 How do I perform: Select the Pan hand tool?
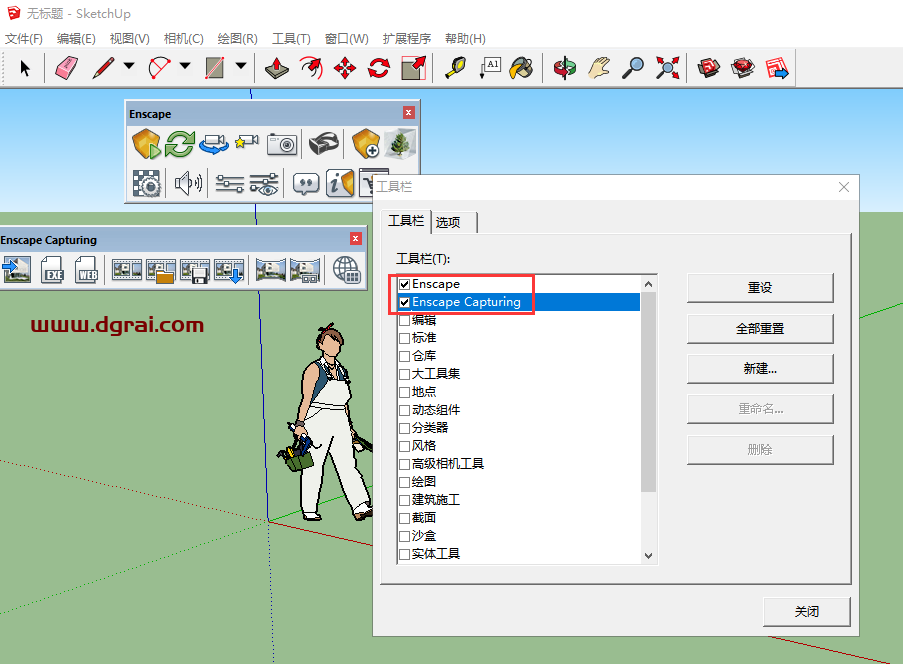click(x=599, y=68)
